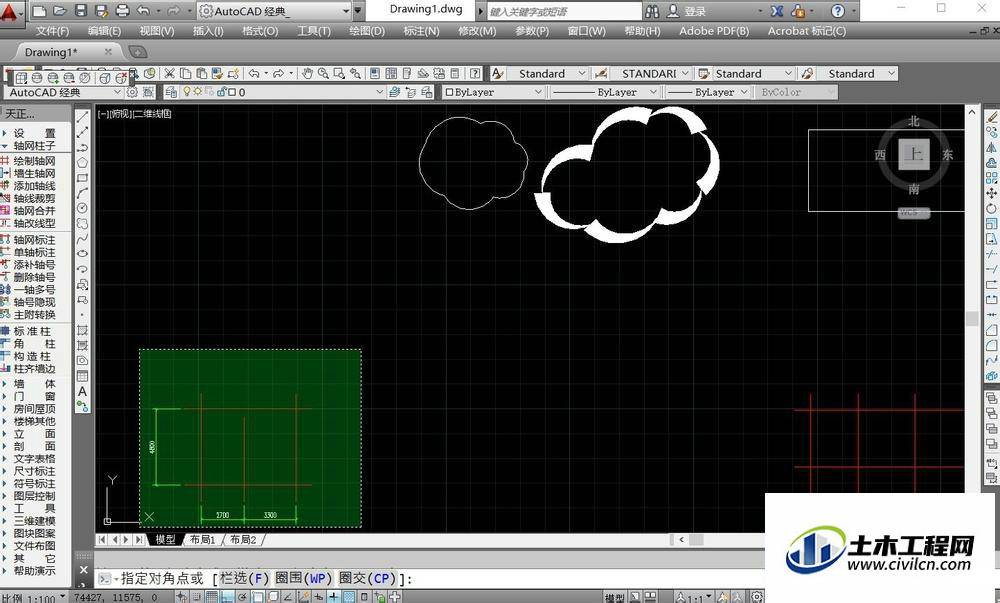Click the Open file folder icon

point(59,11)
